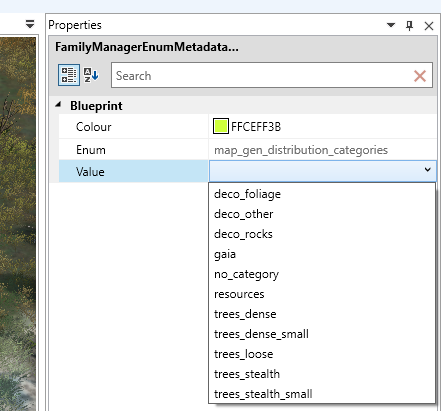The image size is (441, 411).
Task: Click the terrain viewport on the left
Action: [18, 223]
